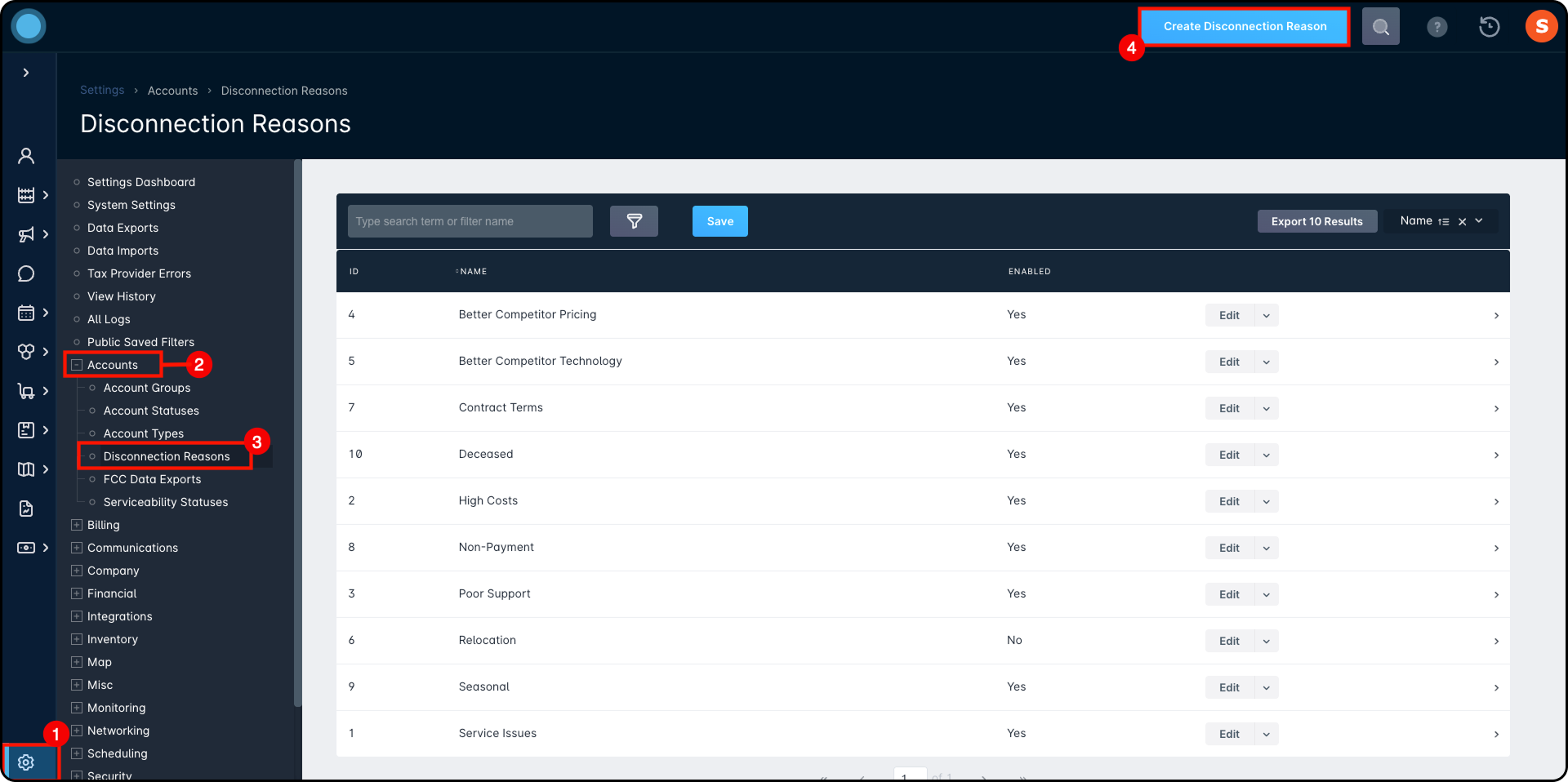Open the help question mark icon

click(x=1437, y=27)
